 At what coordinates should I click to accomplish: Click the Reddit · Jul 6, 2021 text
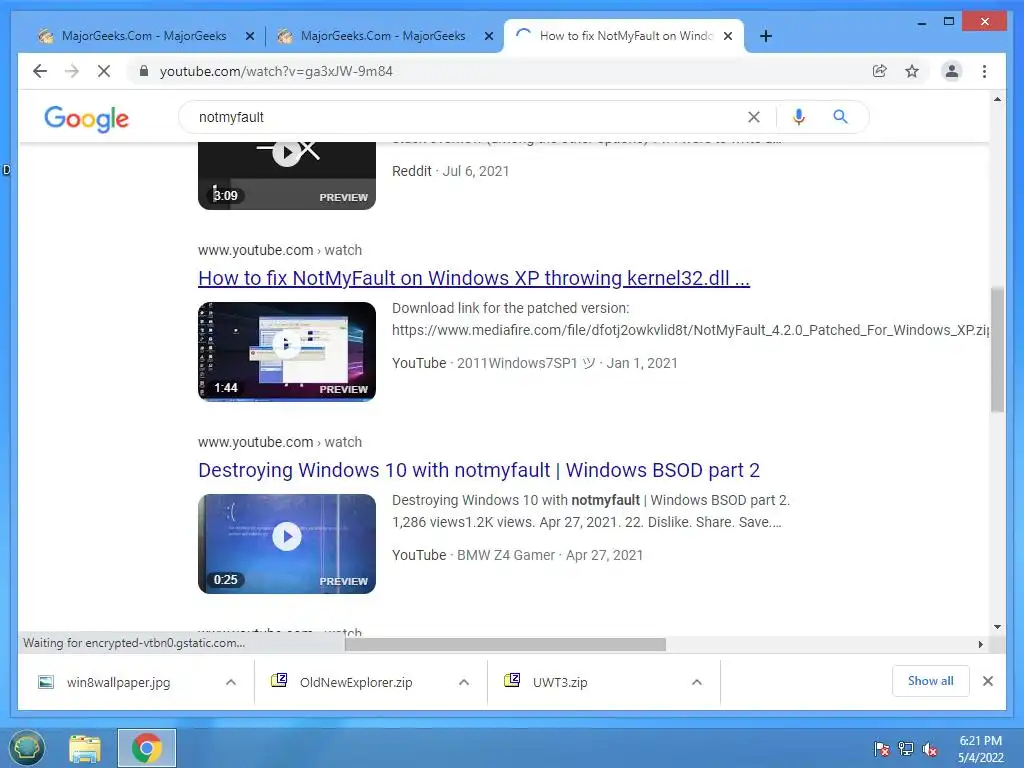coord(451,171)
